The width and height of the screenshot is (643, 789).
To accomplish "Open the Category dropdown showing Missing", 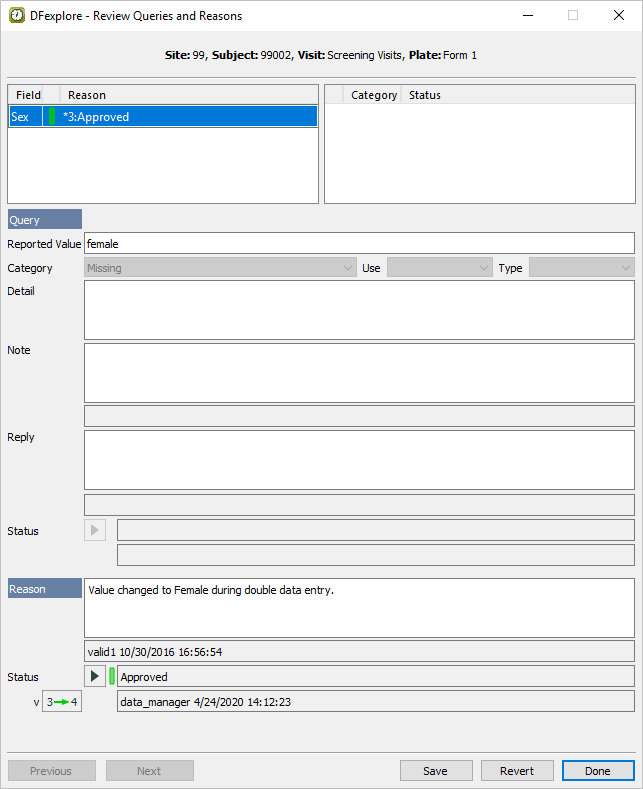I will [220, 268].
